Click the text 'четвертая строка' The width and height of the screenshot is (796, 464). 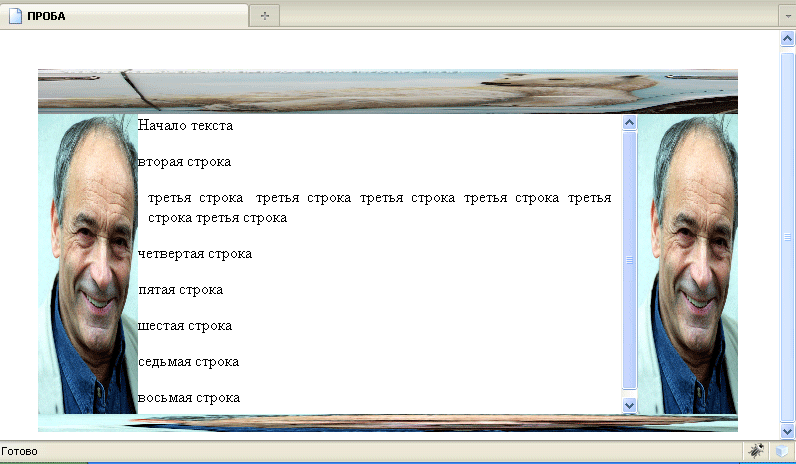195,253
